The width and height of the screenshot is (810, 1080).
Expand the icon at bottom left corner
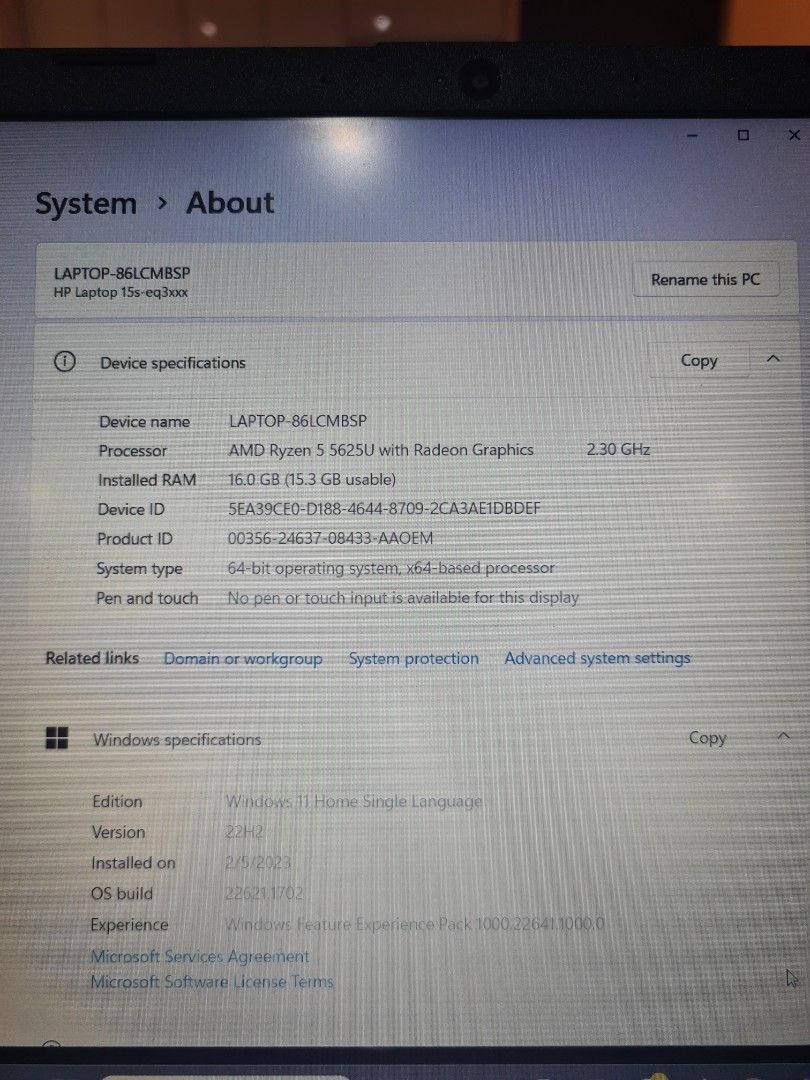[x=50, y=1044]
